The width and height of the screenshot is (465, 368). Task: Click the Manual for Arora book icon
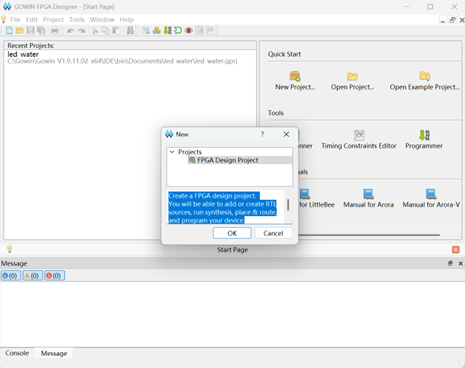pos(368,194)
